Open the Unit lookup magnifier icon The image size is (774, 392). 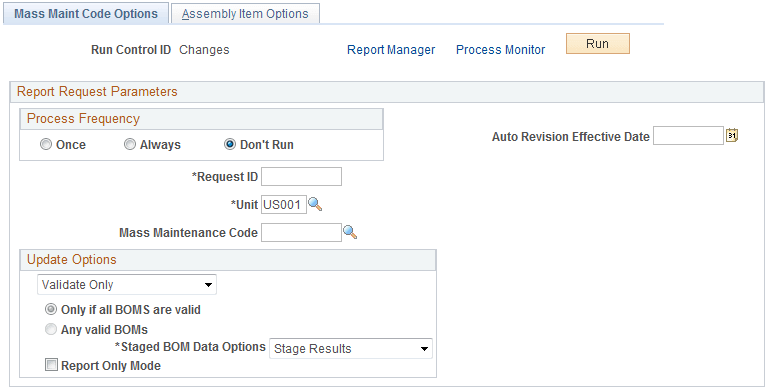click(315, 204)
